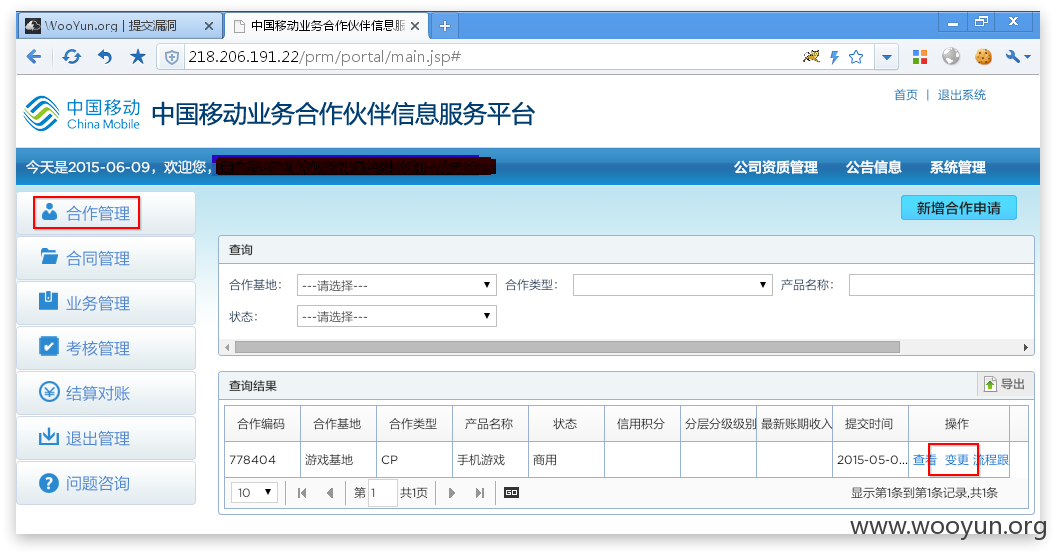Open 问题咨询 in the sidebar
This screenshot has height=555, width=1056.
(106, 484)
